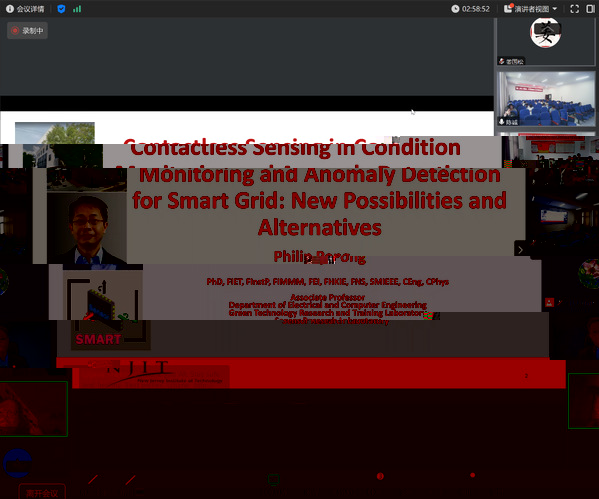Image resolution: width=599 pixels, height=499 pixels.
Task: Enter full screen using the fullscreen icon
Action: tap(575, 9)
